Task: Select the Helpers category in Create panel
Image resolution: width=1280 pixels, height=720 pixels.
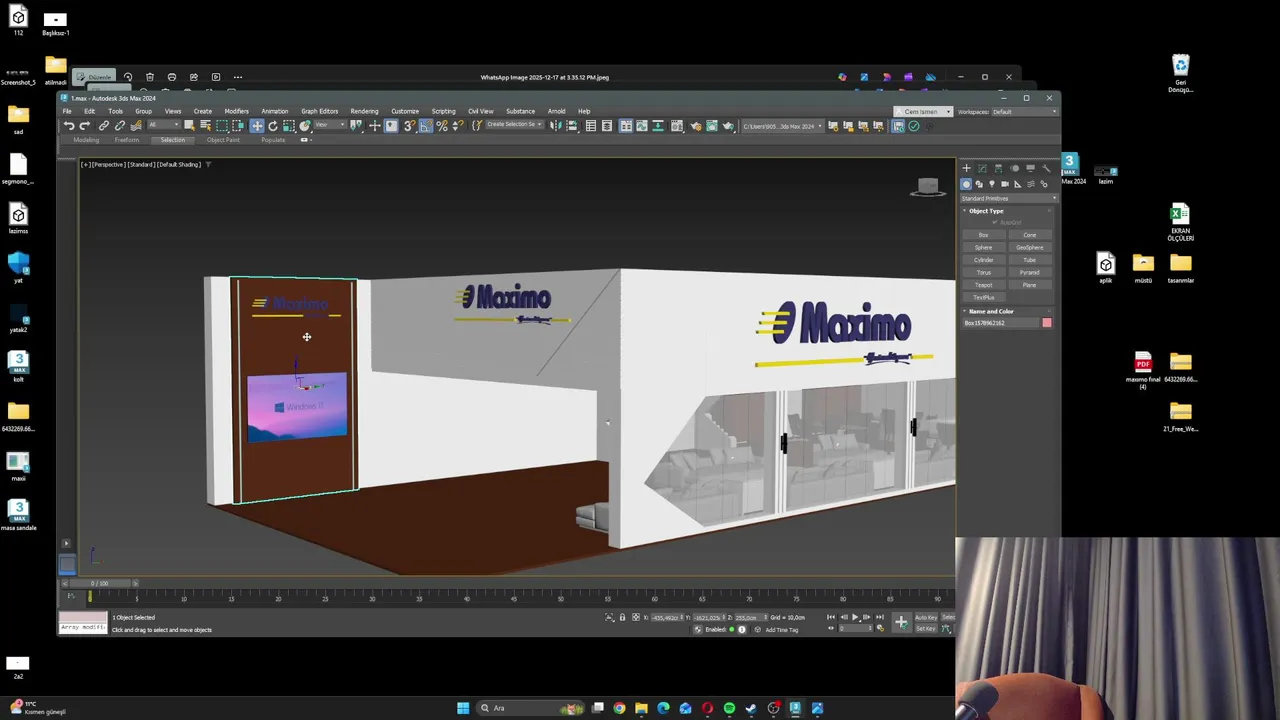Action: click(x=1018, y=184)
